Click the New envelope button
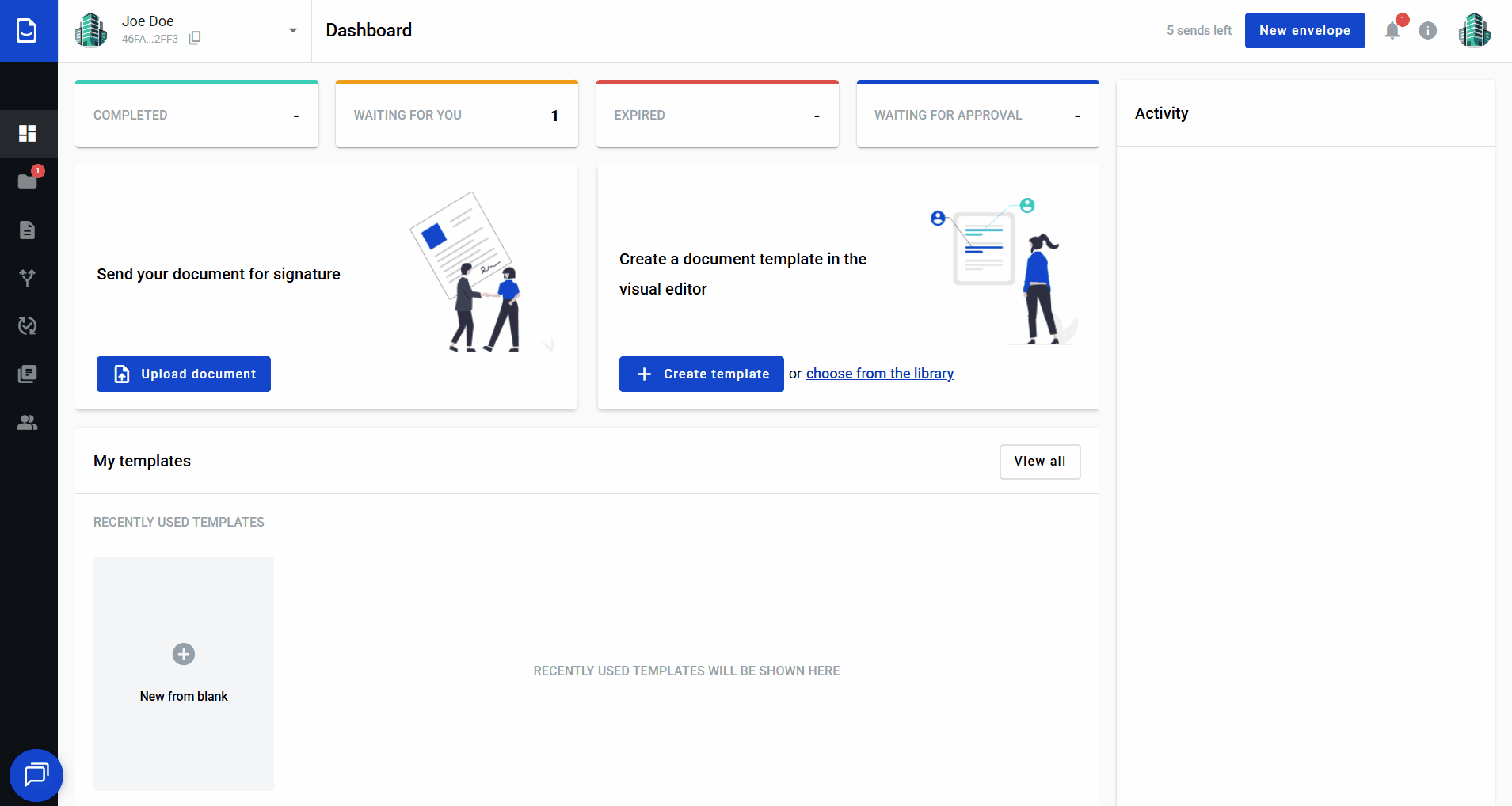The image size is (1512, 806). point(1304,31)
